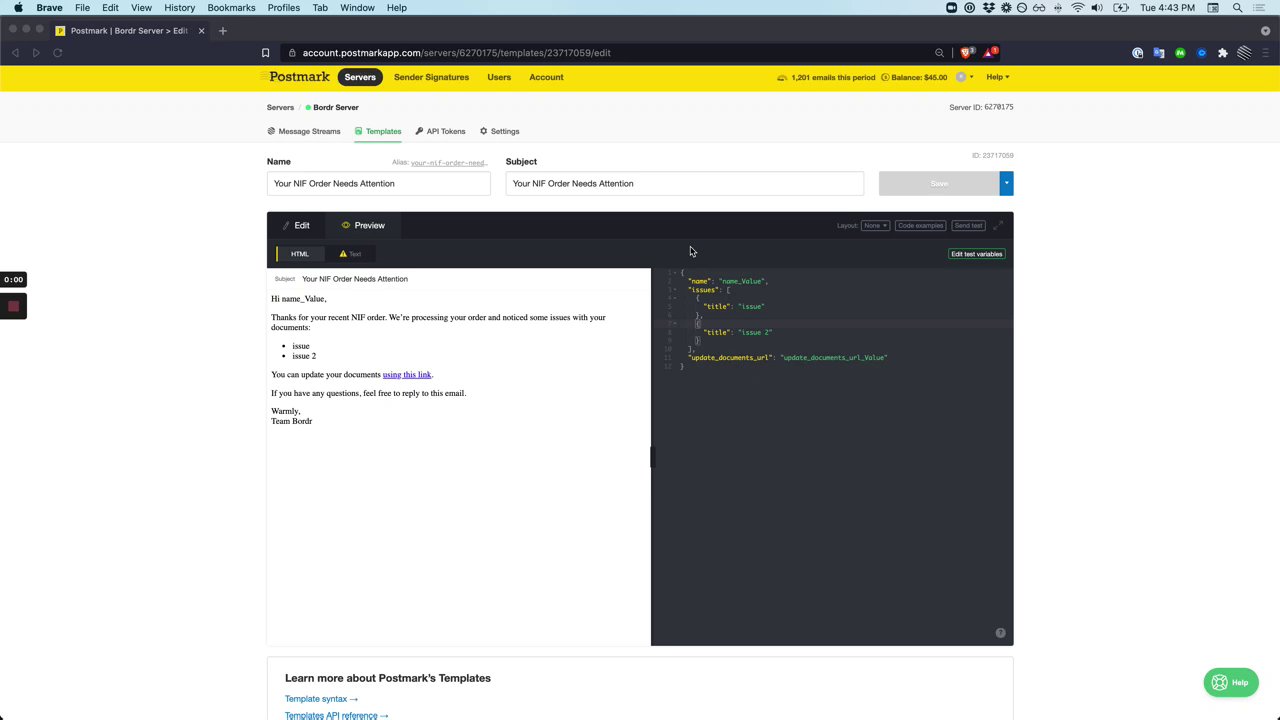
Task: Collapse fold arrow on JSON line 7
Action: click(675, 323)
